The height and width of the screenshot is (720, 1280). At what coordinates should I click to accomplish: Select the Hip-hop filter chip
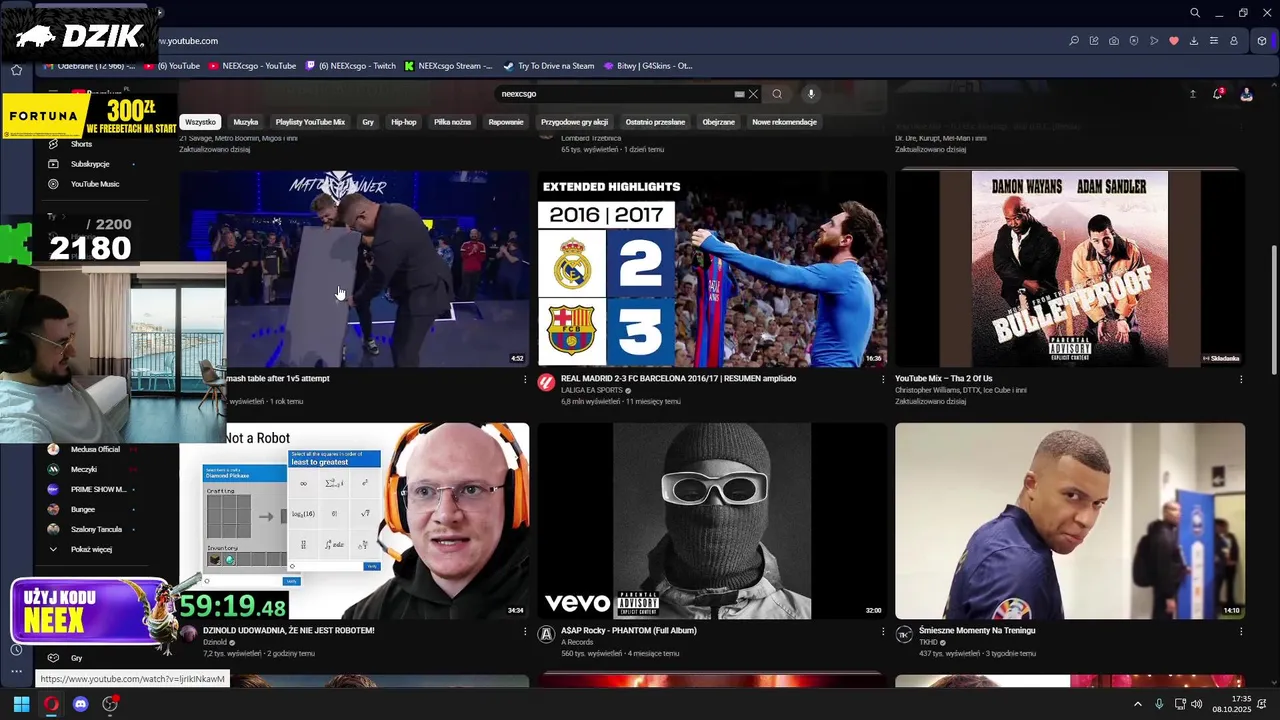[404, 122]
